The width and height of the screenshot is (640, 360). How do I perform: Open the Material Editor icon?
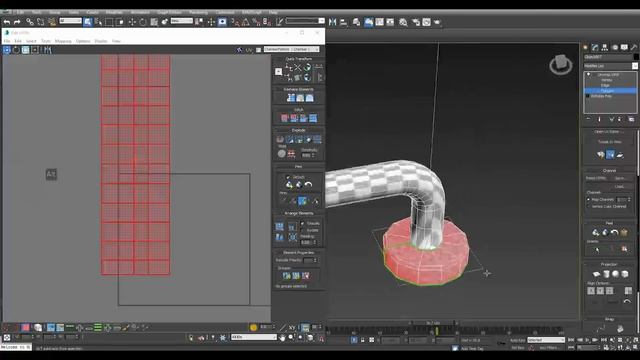click(403, 22)
